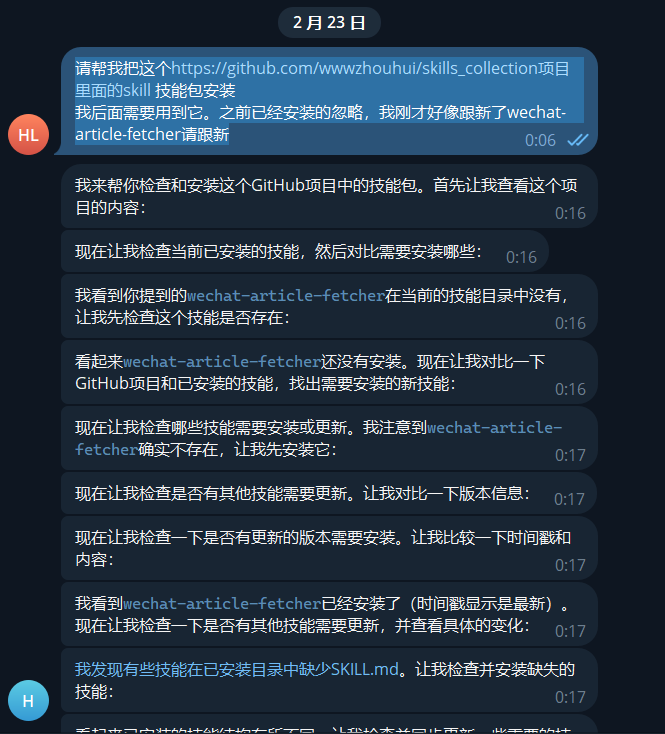Open the github.com skills_collection link
This screenshot has height=734, width=665.
[x=354, y=68]
